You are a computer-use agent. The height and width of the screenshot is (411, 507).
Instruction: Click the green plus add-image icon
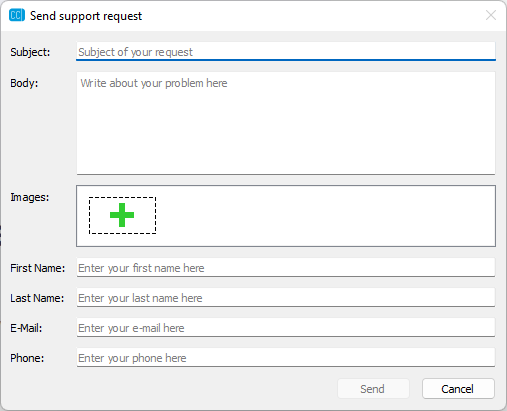122,215
